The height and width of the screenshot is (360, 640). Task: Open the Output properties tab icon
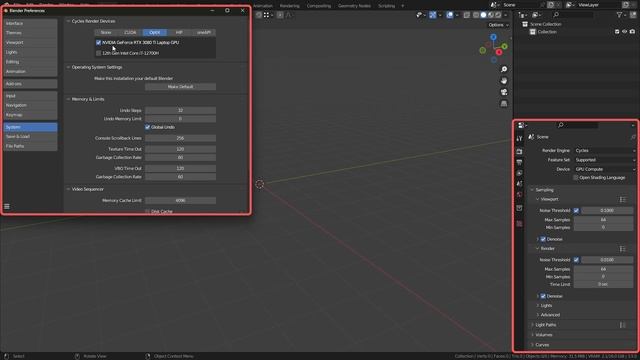pos(519,162)
